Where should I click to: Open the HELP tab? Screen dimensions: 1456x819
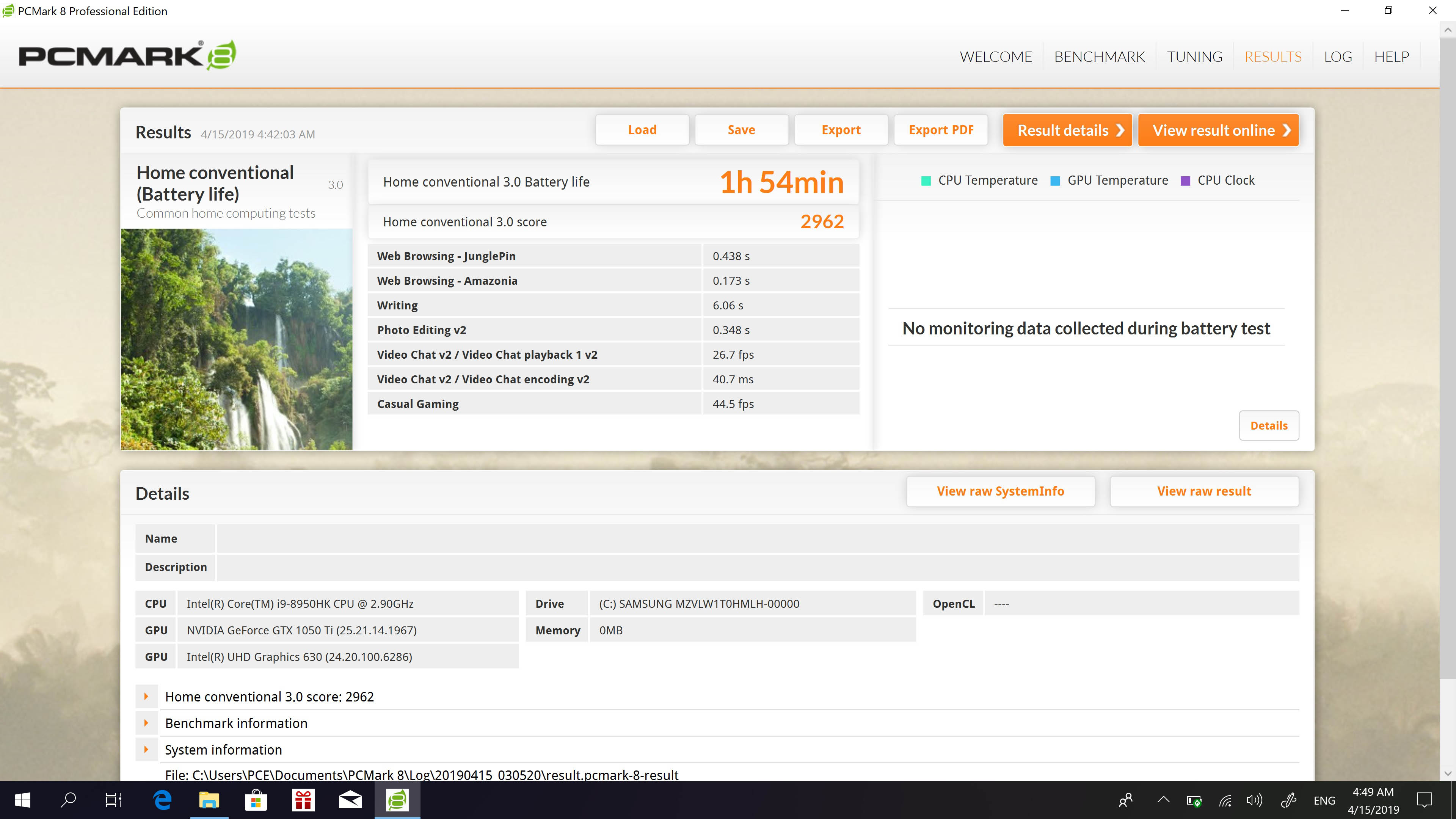(1392, 56)
